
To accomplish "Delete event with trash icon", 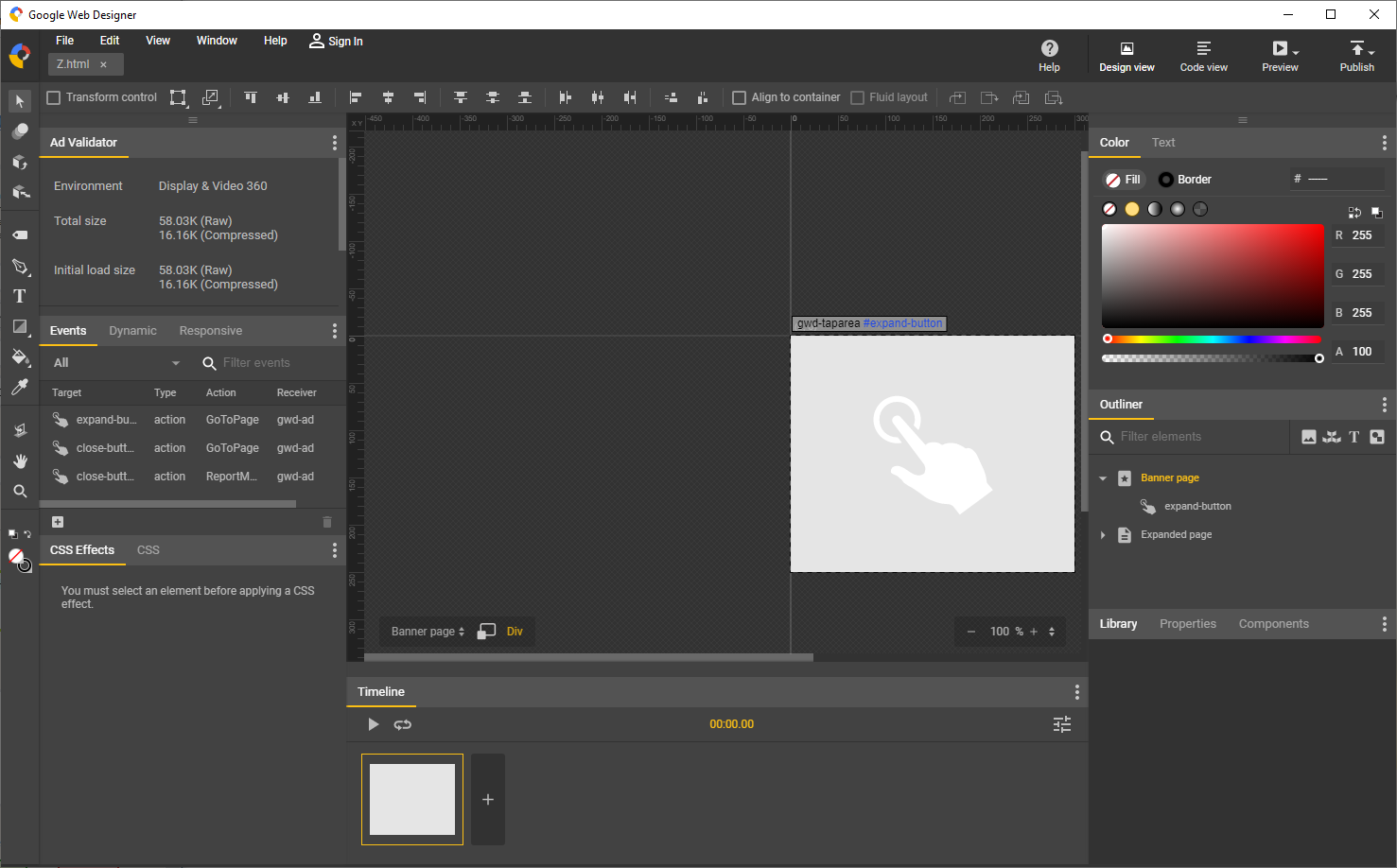I will point(327,522).
